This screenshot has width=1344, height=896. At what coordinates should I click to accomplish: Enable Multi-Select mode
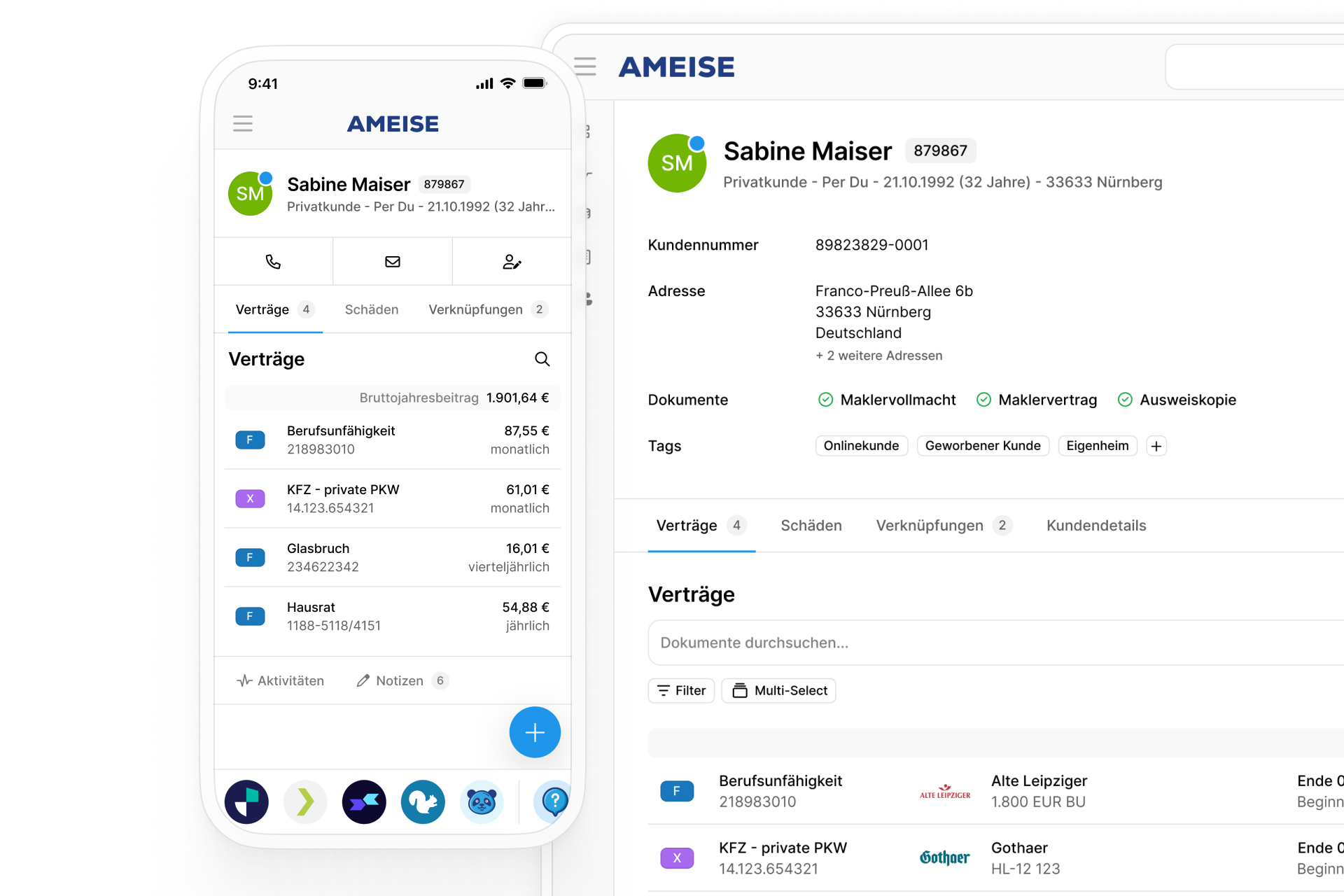point(779,691)
